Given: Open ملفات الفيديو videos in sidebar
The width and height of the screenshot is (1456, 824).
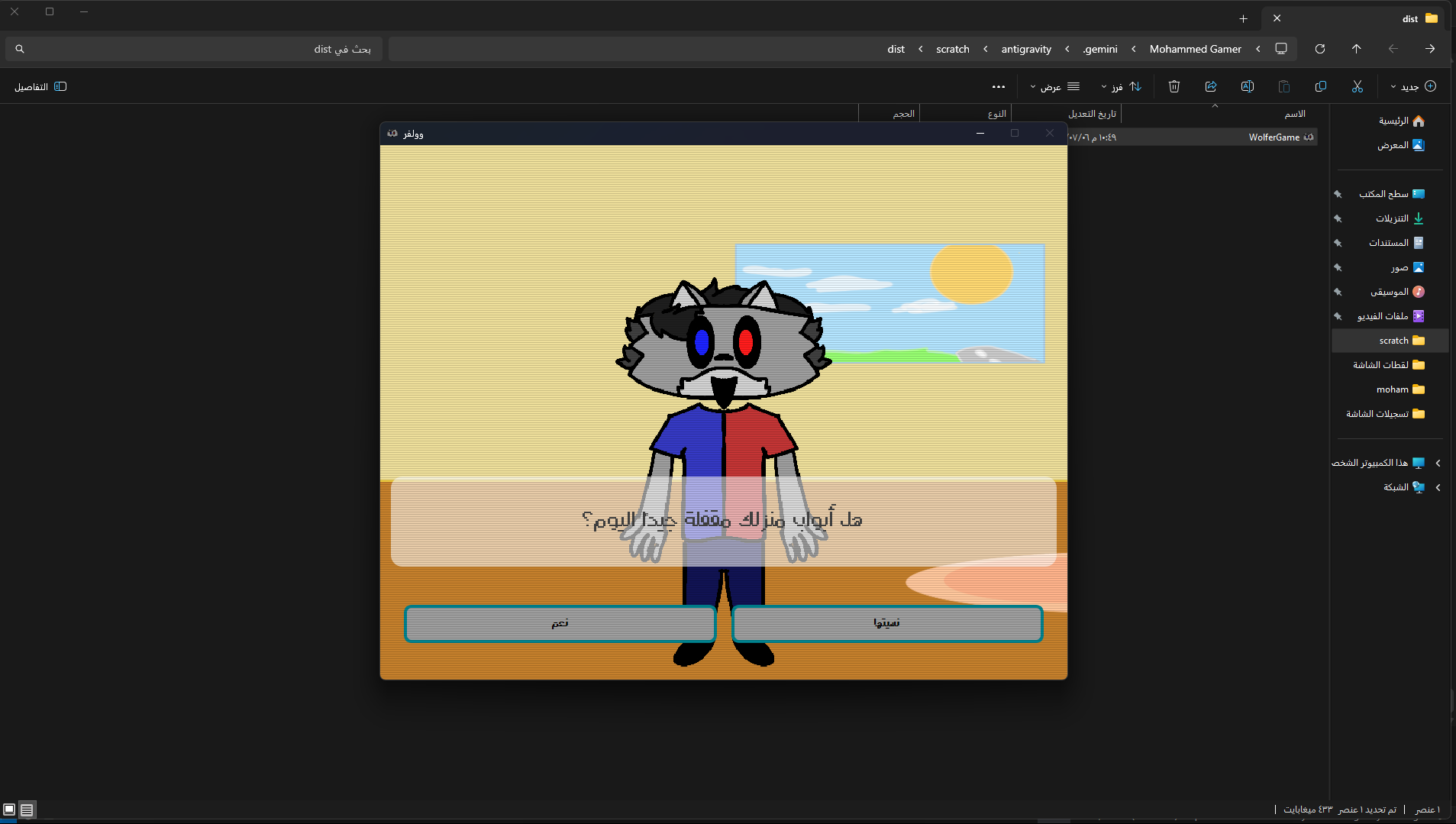Looking at the screenshot, I should click(1390, 316).
